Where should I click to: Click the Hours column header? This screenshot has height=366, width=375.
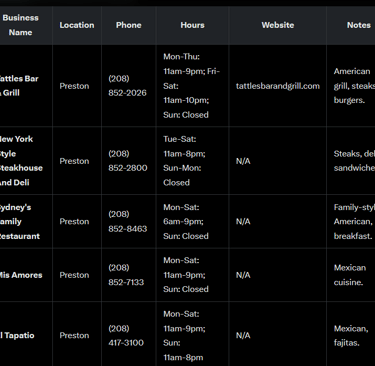pyautogui.click(x=192, y=25)
